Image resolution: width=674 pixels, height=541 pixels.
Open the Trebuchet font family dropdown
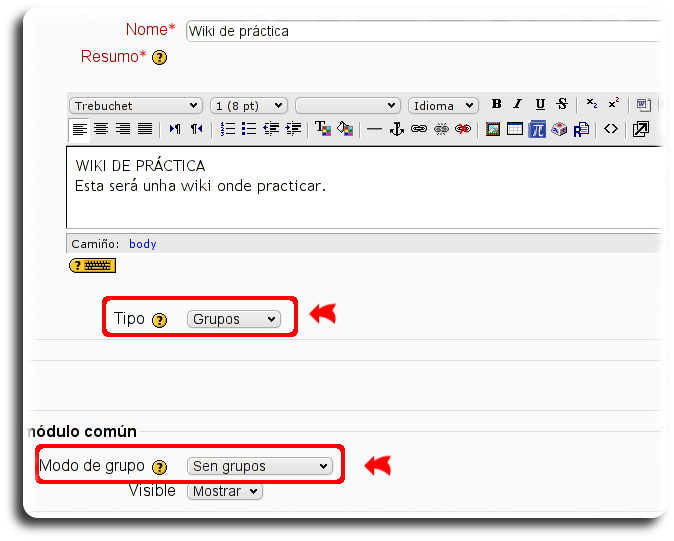click(135, 106)
